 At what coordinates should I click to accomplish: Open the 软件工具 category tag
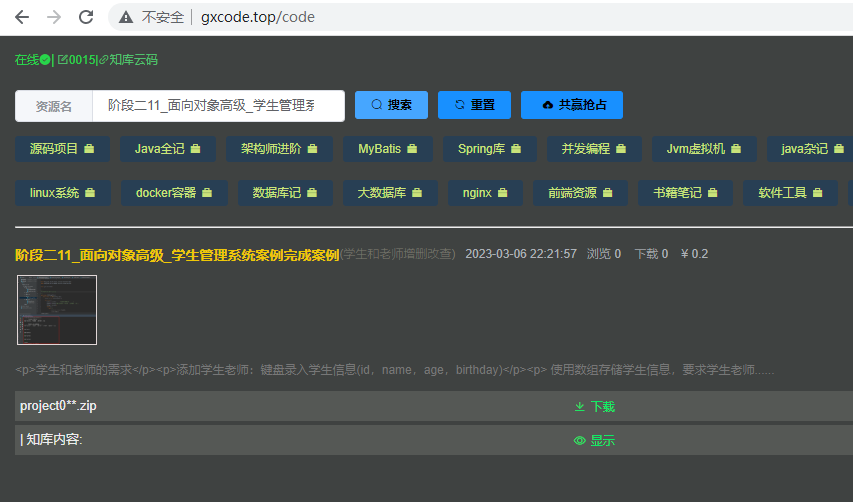coord(790,193)
